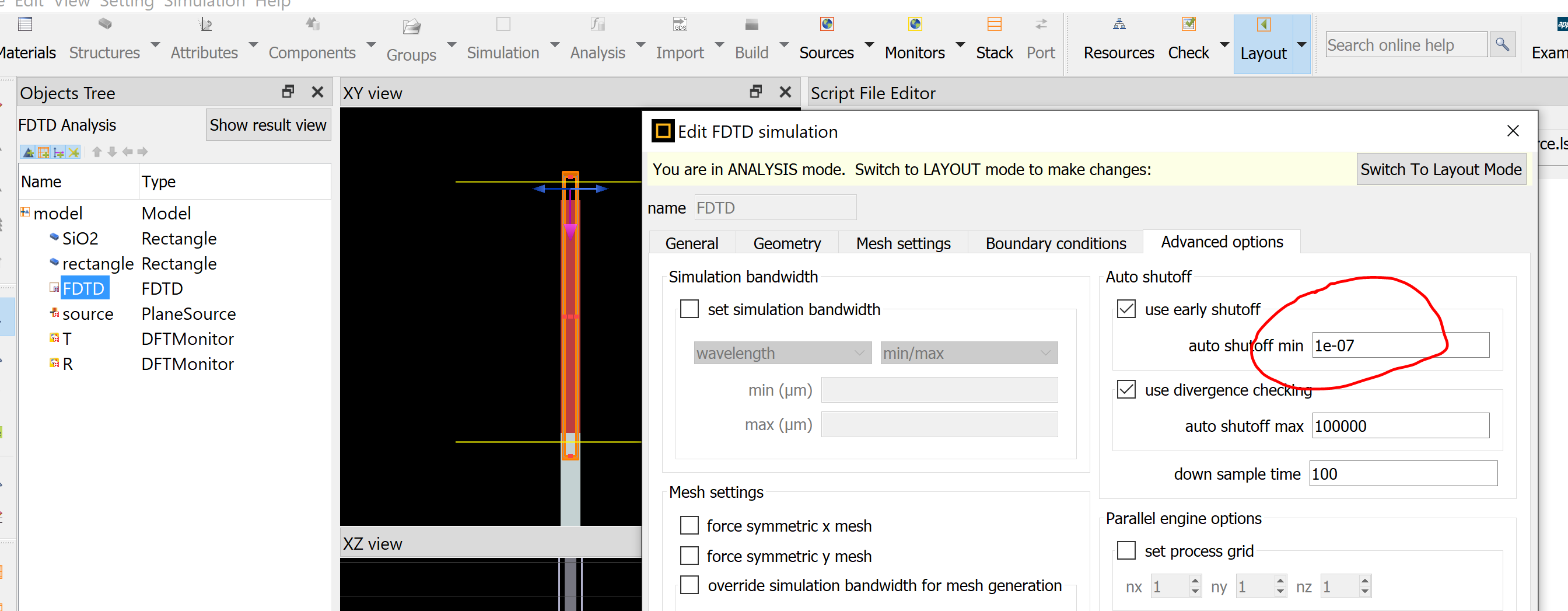1568x611 pixels.
Task: Click the Show result view button
Action: tap(268, 125)
